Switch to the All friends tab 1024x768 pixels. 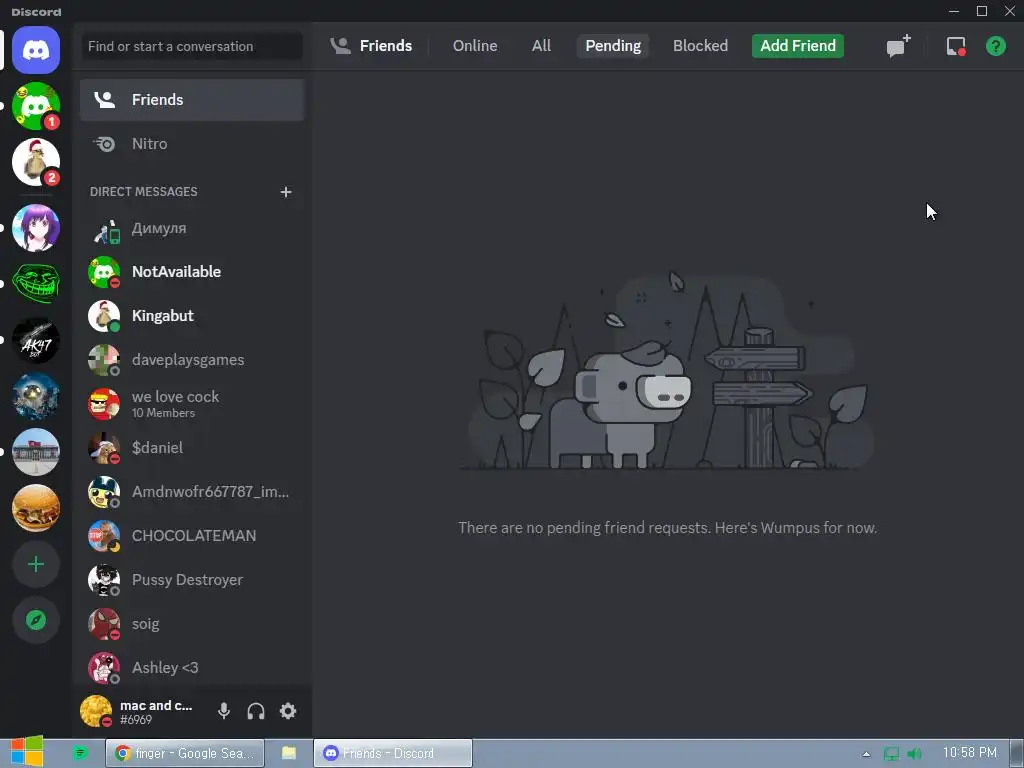pyautogui.click(x=541, y=46)
